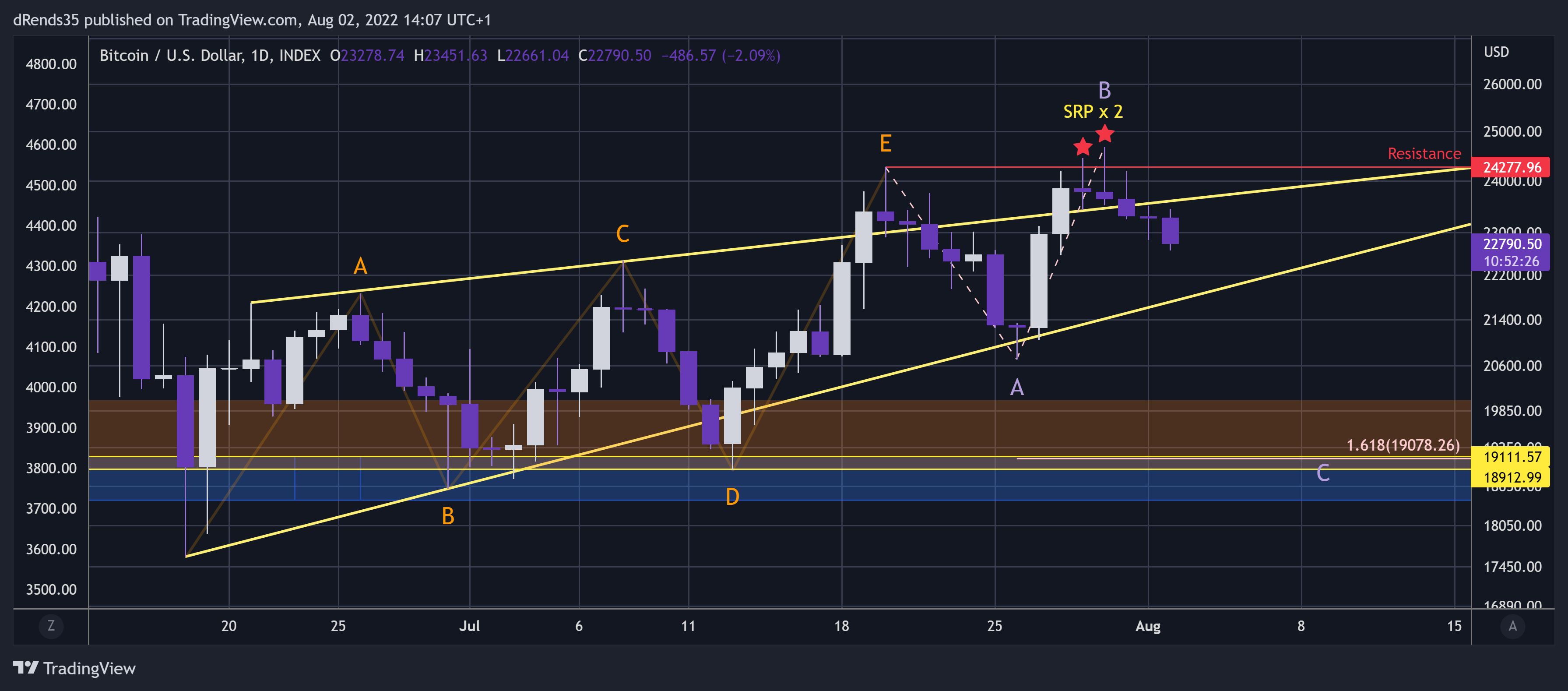Toggle the A auto-scale button
This screenshot has width=1568, height=691.
[x=1512, y=626]
